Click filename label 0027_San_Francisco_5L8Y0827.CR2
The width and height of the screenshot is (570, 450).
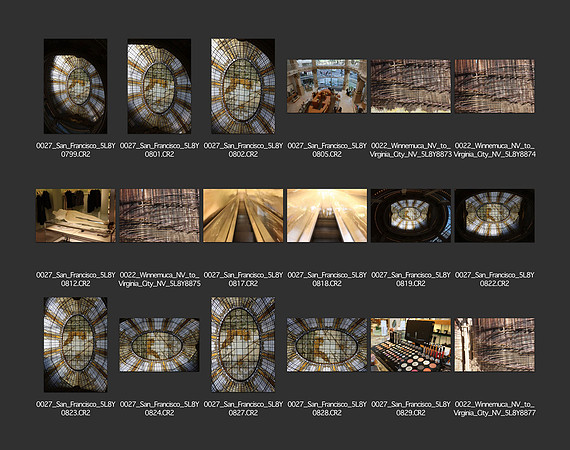[x=243, y=409]
